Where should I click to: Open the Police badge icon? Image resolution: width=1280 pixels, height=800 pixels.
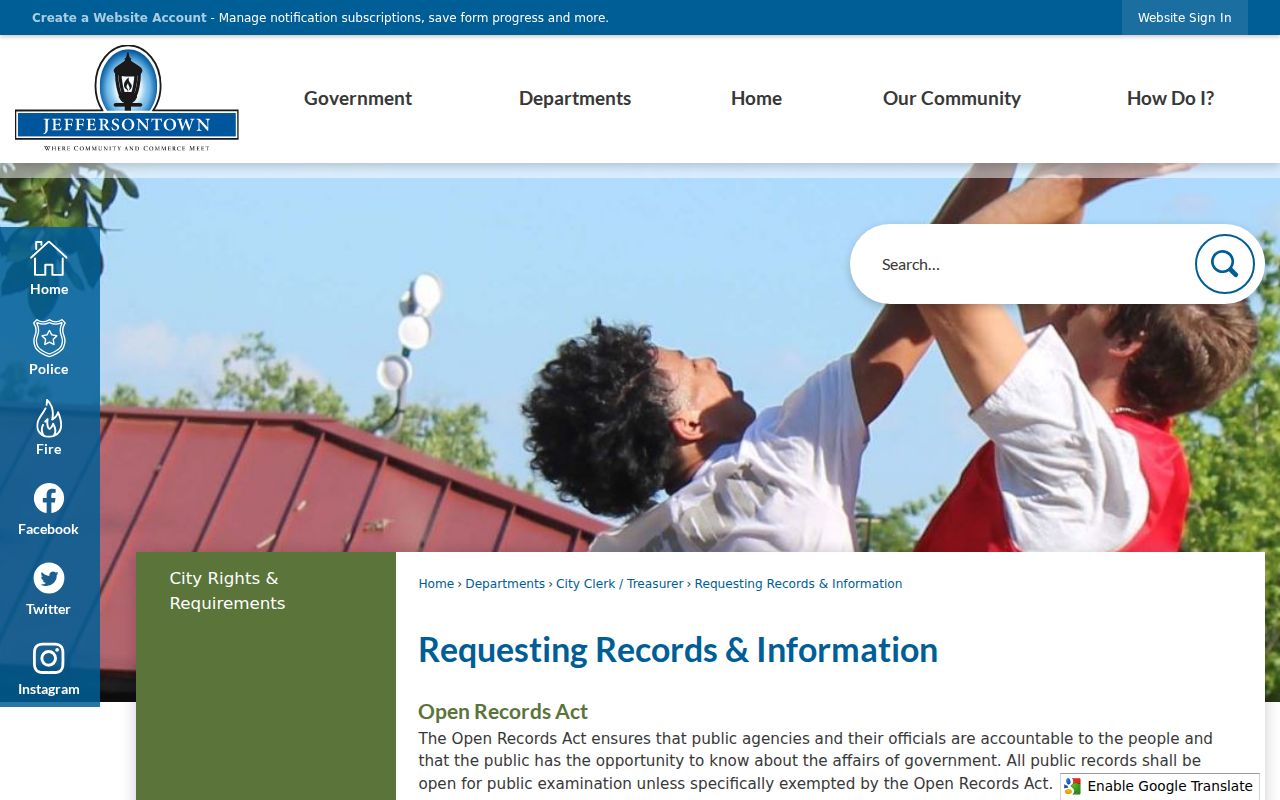pyautogui.click(x=48, y=338)
